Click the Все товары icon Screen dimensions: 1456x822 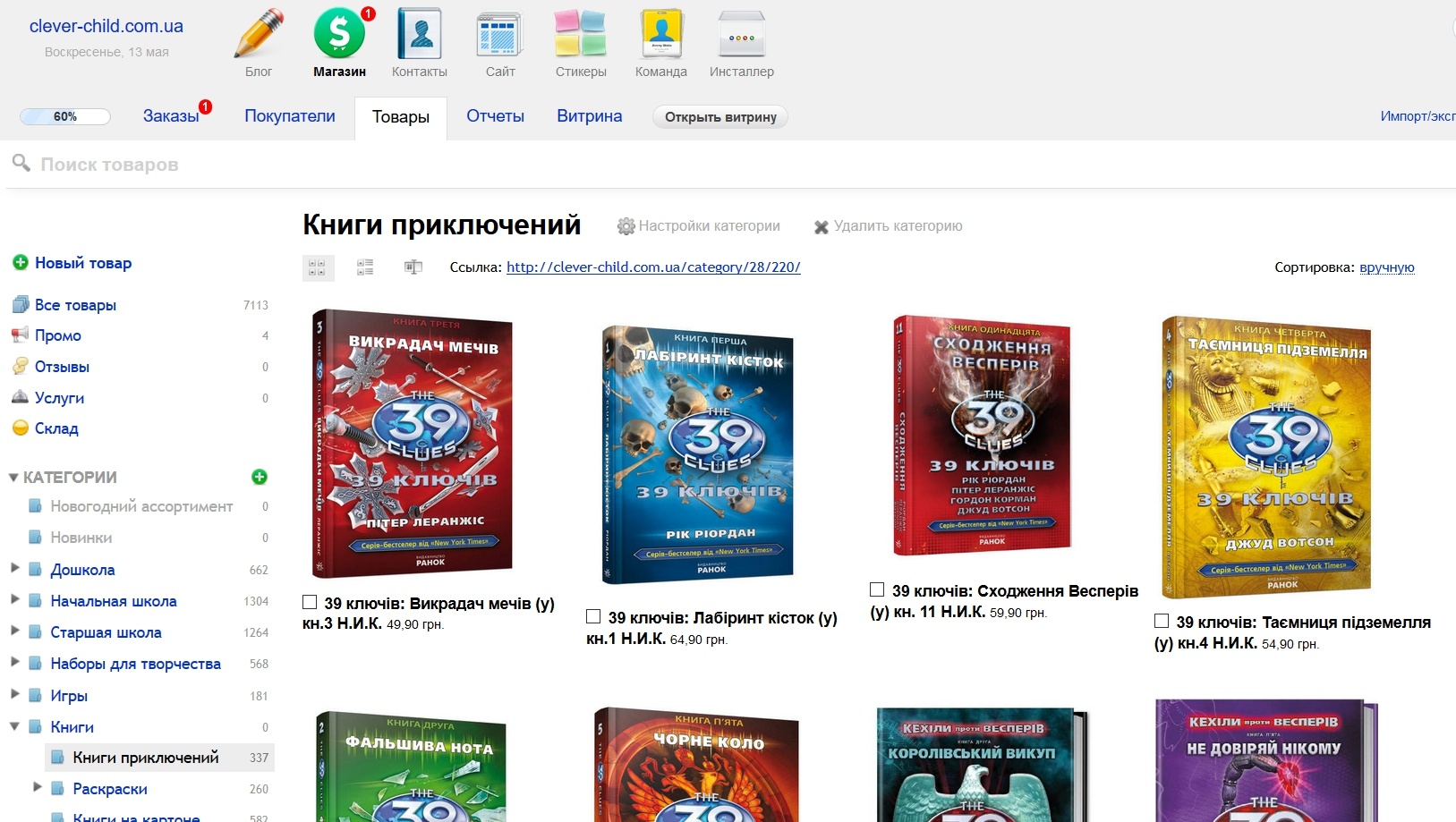pyautogui.click(x=21, y=304)
